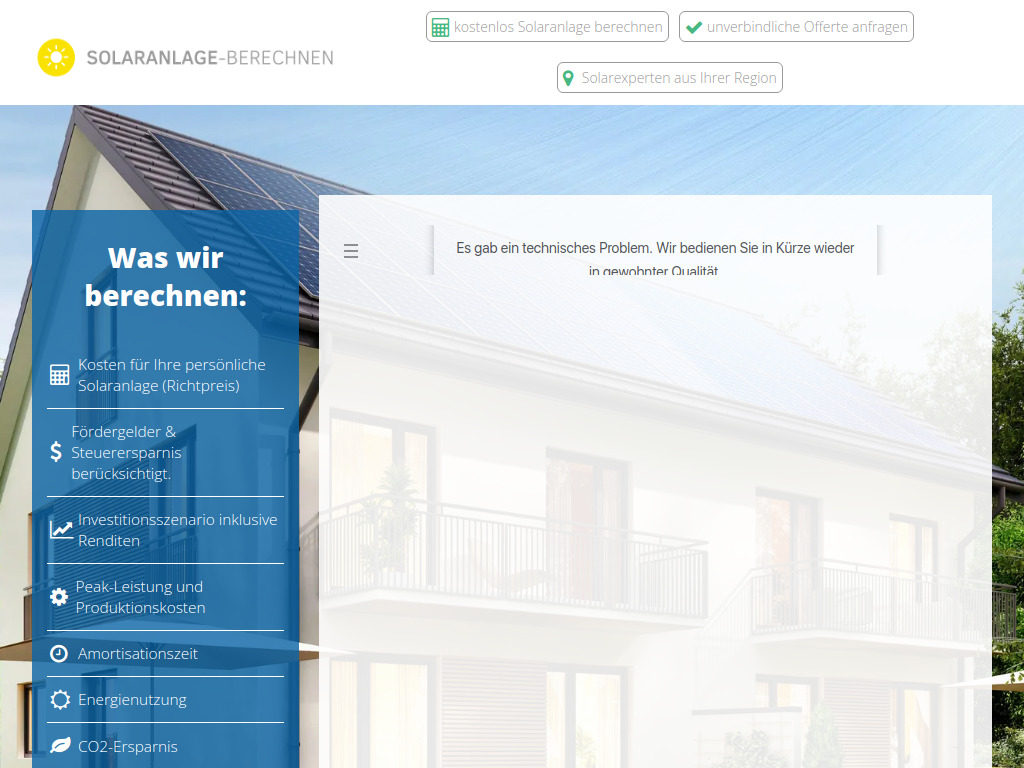This screenshot has height=768, width=1024.
Task: Click the SOLARANLAGE-BERECHNEN wordmark
Action: (210, 57)
